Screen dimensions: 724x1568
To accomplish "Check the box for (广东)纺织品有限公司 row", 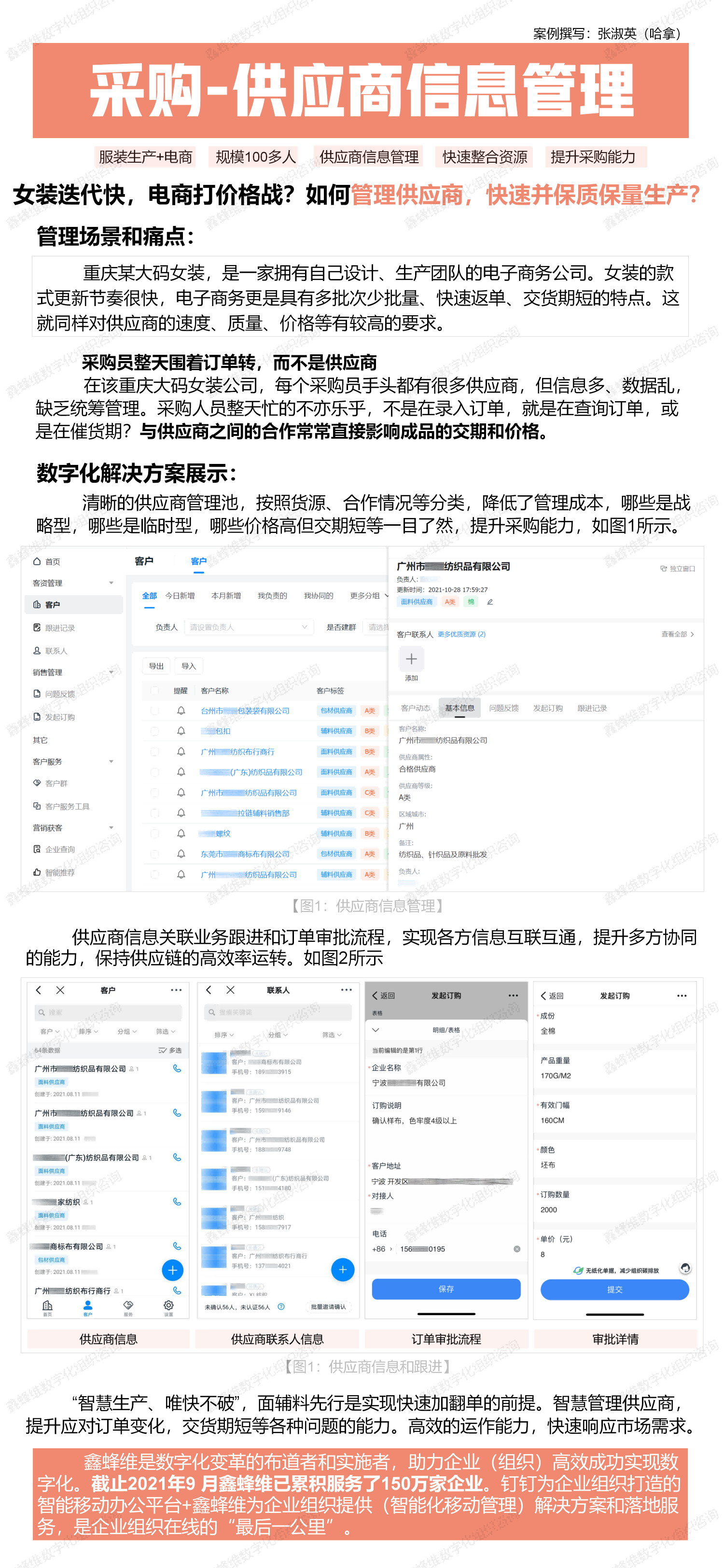I will pos(154,772).
